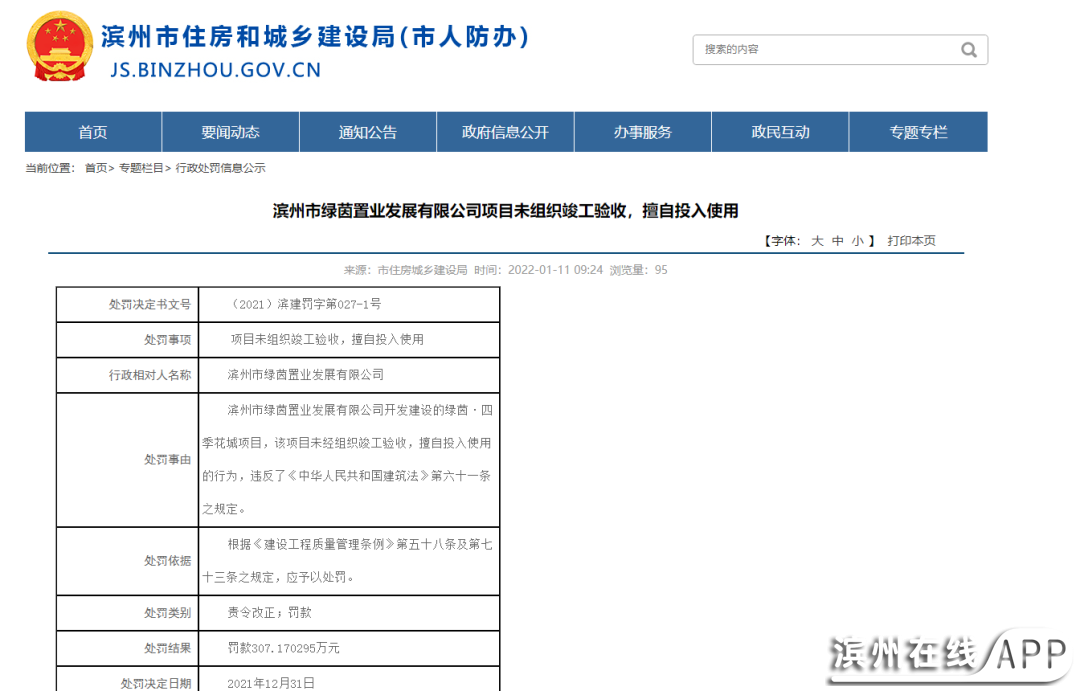Click the JS.BINZHOU.GOV.CN site address text
This screenshot has height=691, width=1080.
215,70
